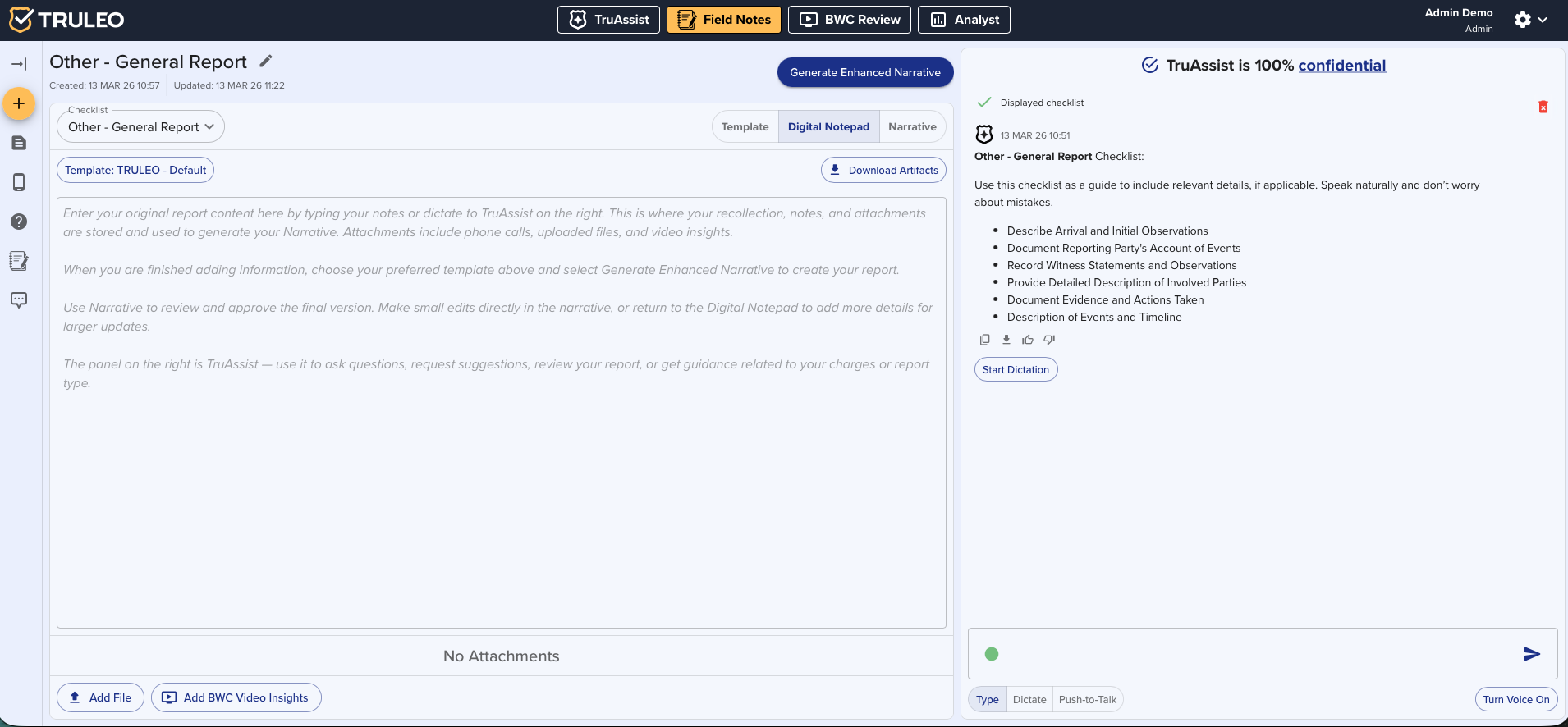Viewport: 1568px width, 727px height.
Task: Open Template: TRULEO - Default selector
Action: pyautogui.click(x=135, y=171)
